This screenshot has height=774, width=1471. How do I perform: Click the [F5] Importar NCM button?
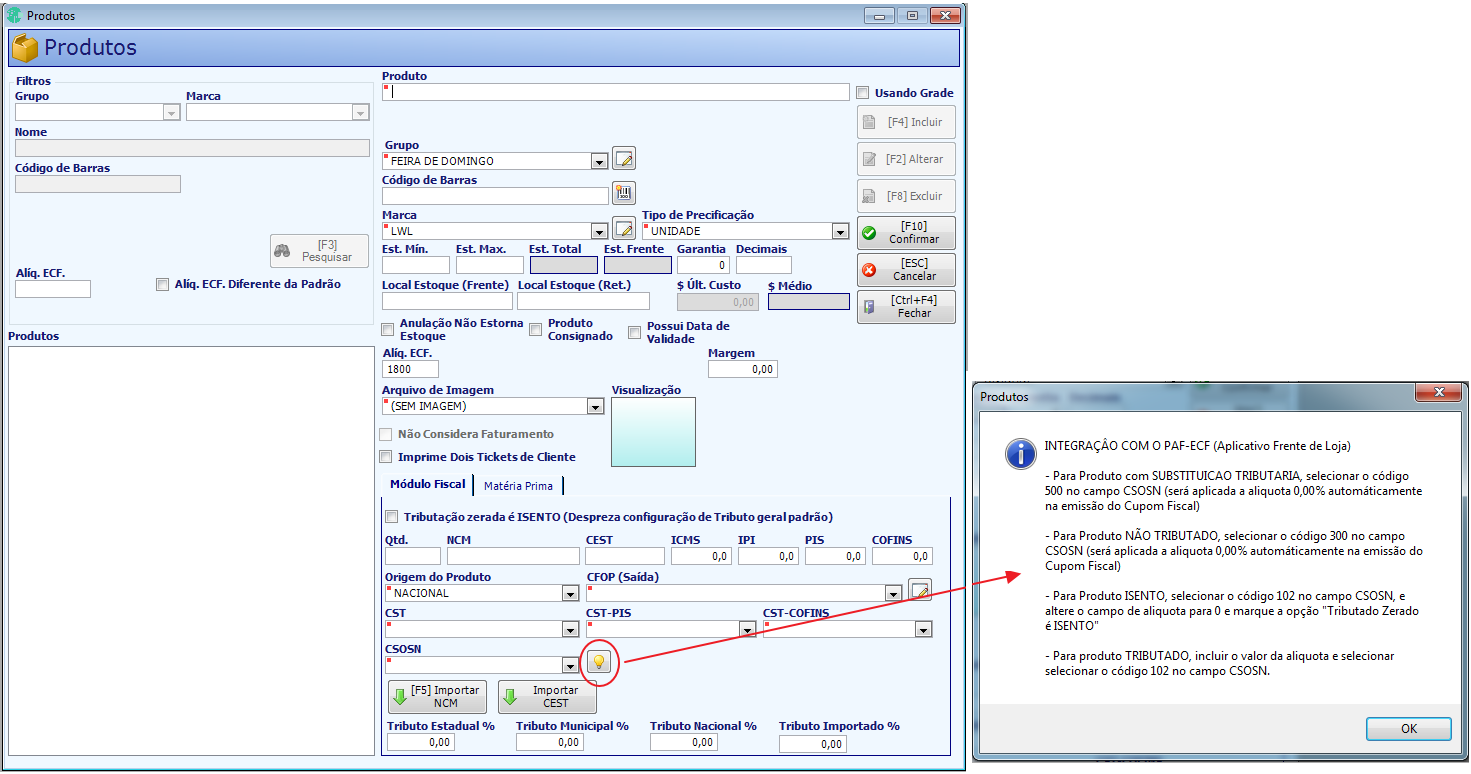point(436,696)
